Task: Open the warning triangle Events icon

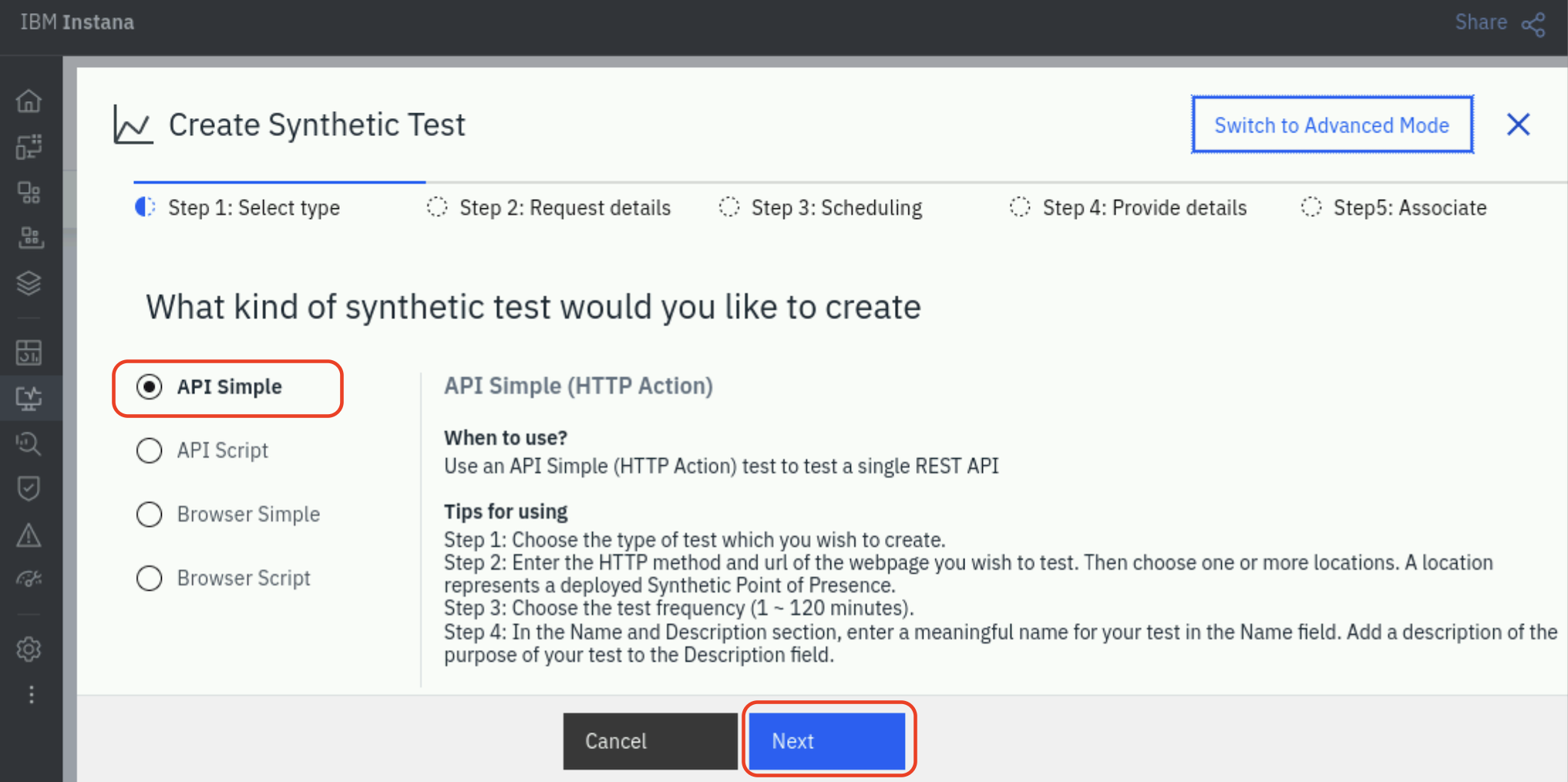Action: (29, 534)
